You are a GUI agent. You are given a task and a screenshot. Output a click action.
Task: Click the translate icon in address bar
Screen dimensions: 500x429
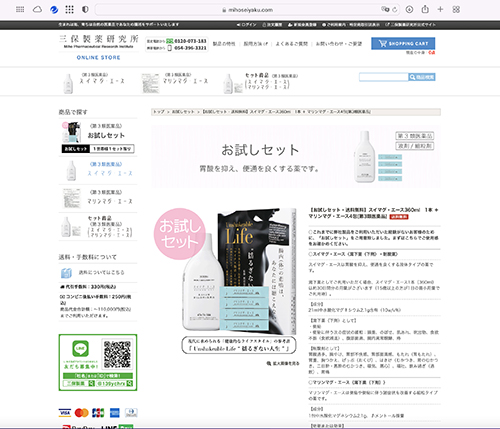tap(385, 10)
